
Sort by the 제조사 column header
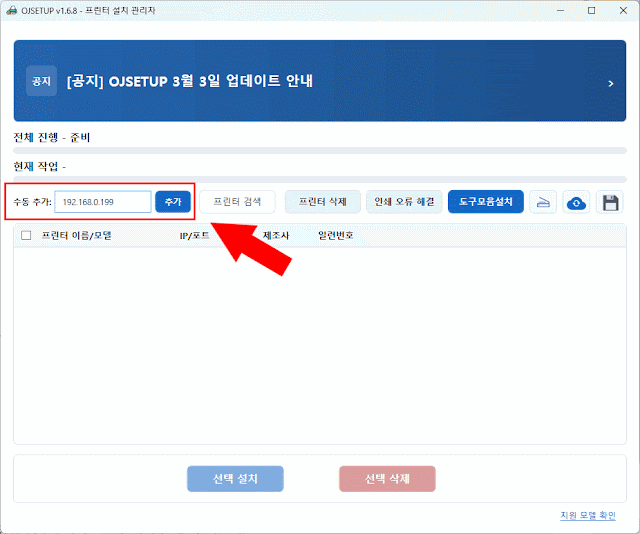(x=276, y=236)
